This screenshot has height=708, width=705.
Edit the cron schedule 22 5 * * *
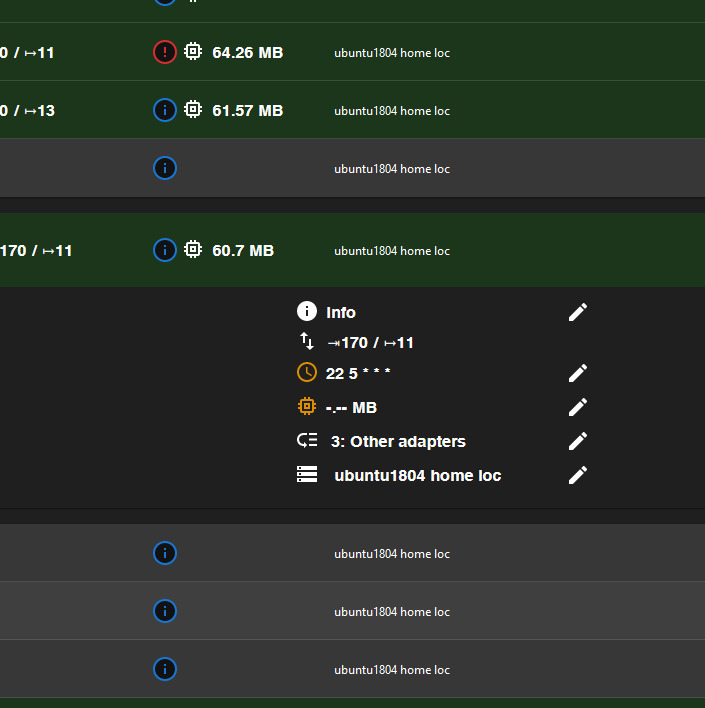[578, 373]
